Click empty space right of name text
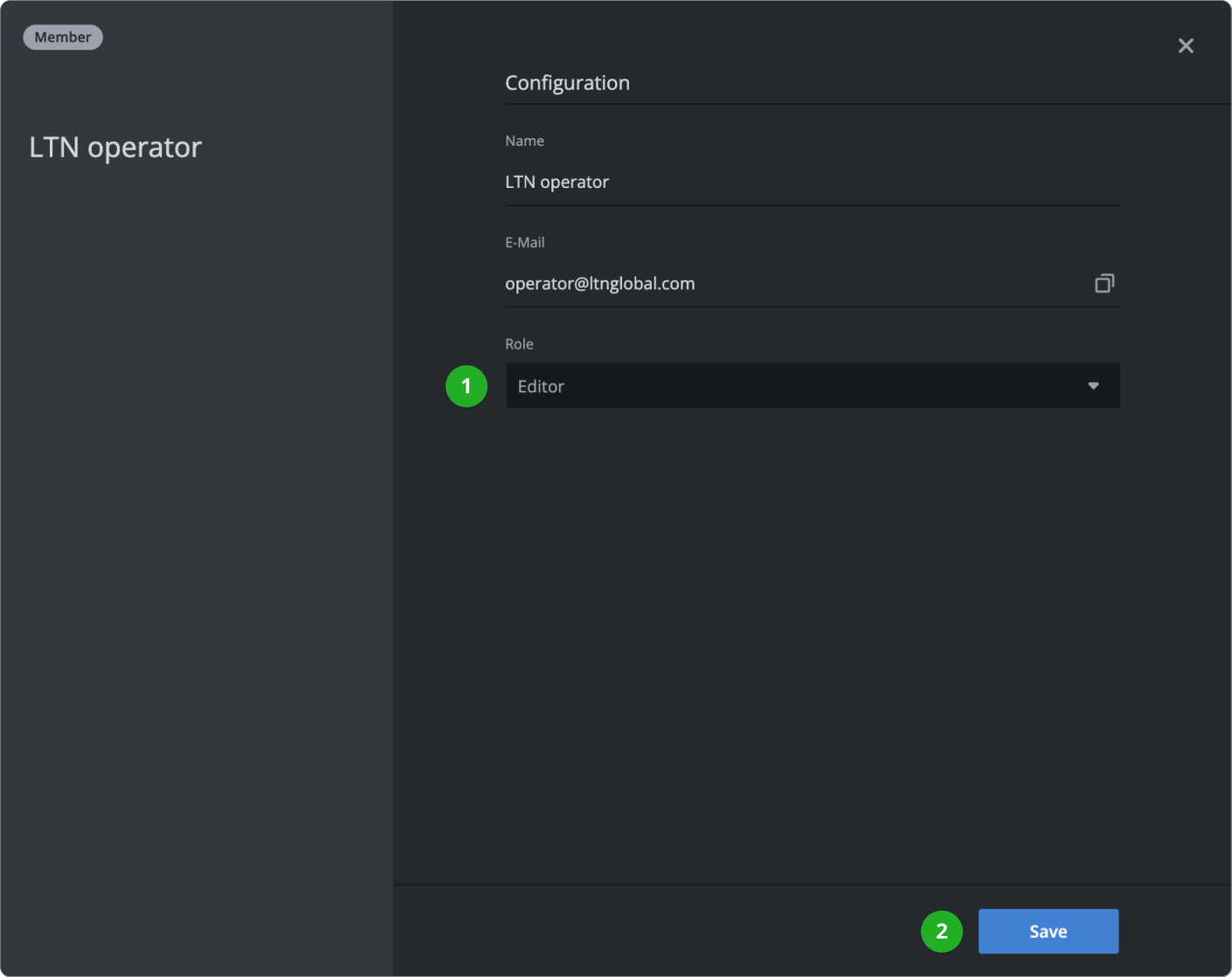Viewport: 1232px width, 977px height. 865,182
